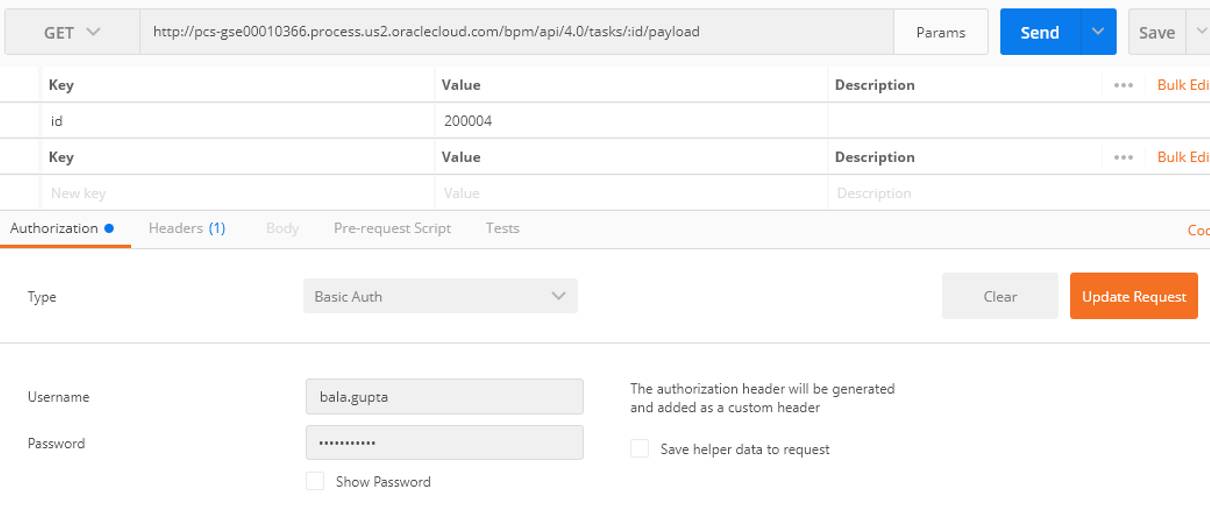Open the GET method dropdown

72,32
